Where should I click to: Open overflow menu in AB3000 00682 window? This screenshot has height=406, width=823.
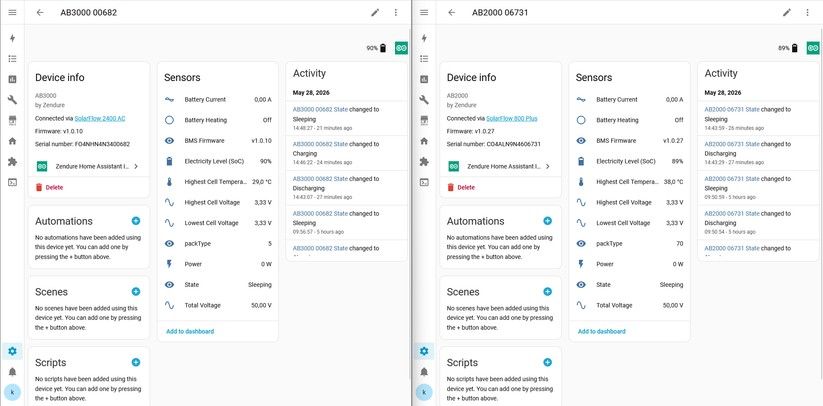click(x=396, y=13)
